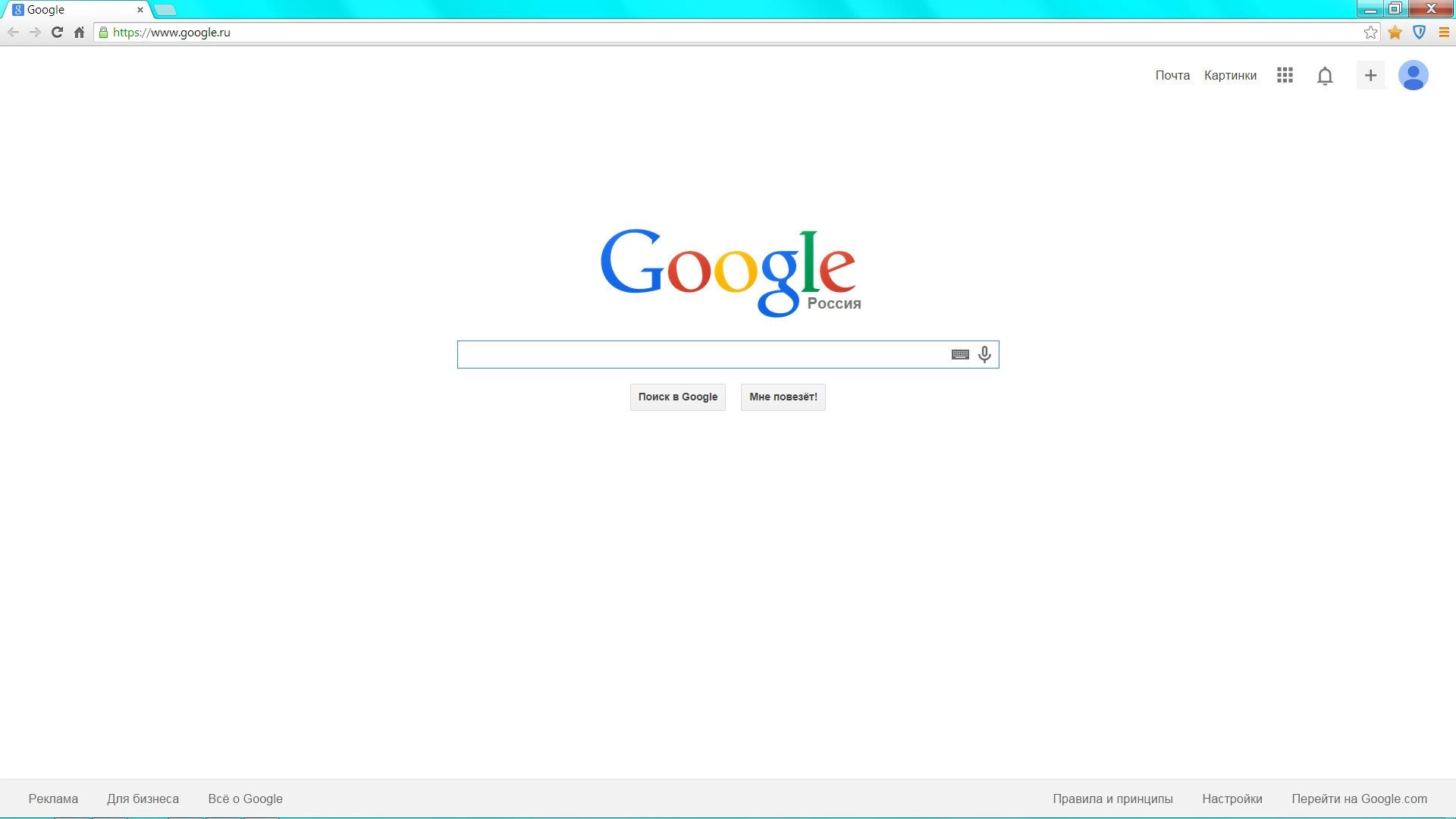
Task: Minimize the browser window
Action: (x=1370, y=9)
